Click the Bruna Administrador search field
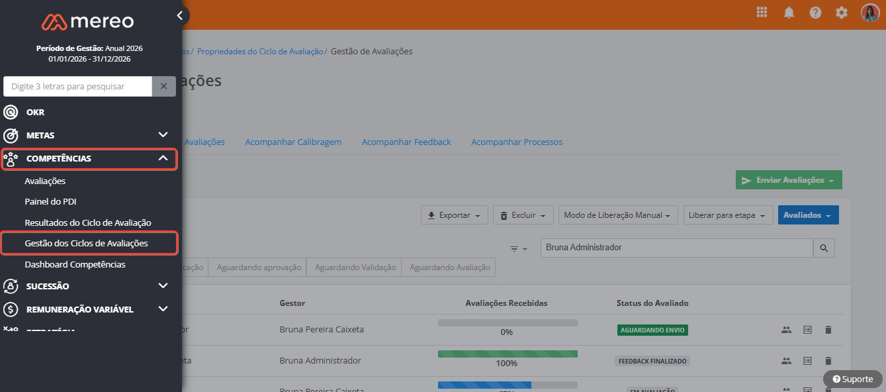 pyautogui.click(x=676, y=248)
